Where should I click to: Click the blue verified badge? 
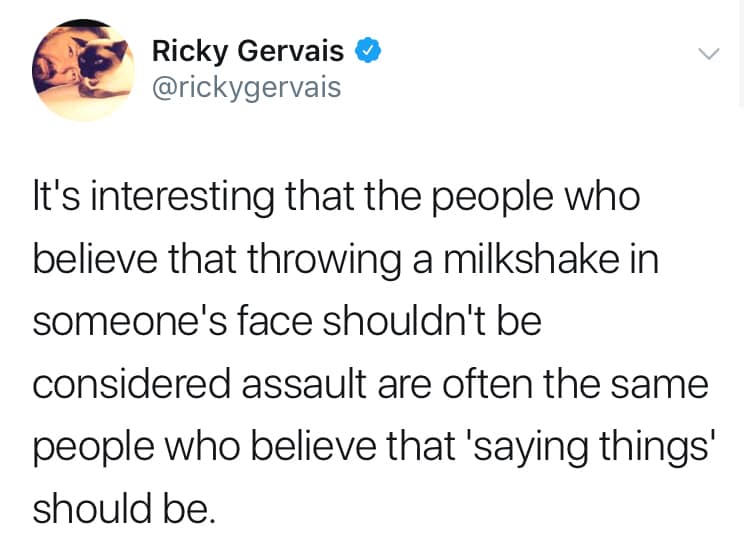[367, 50]
